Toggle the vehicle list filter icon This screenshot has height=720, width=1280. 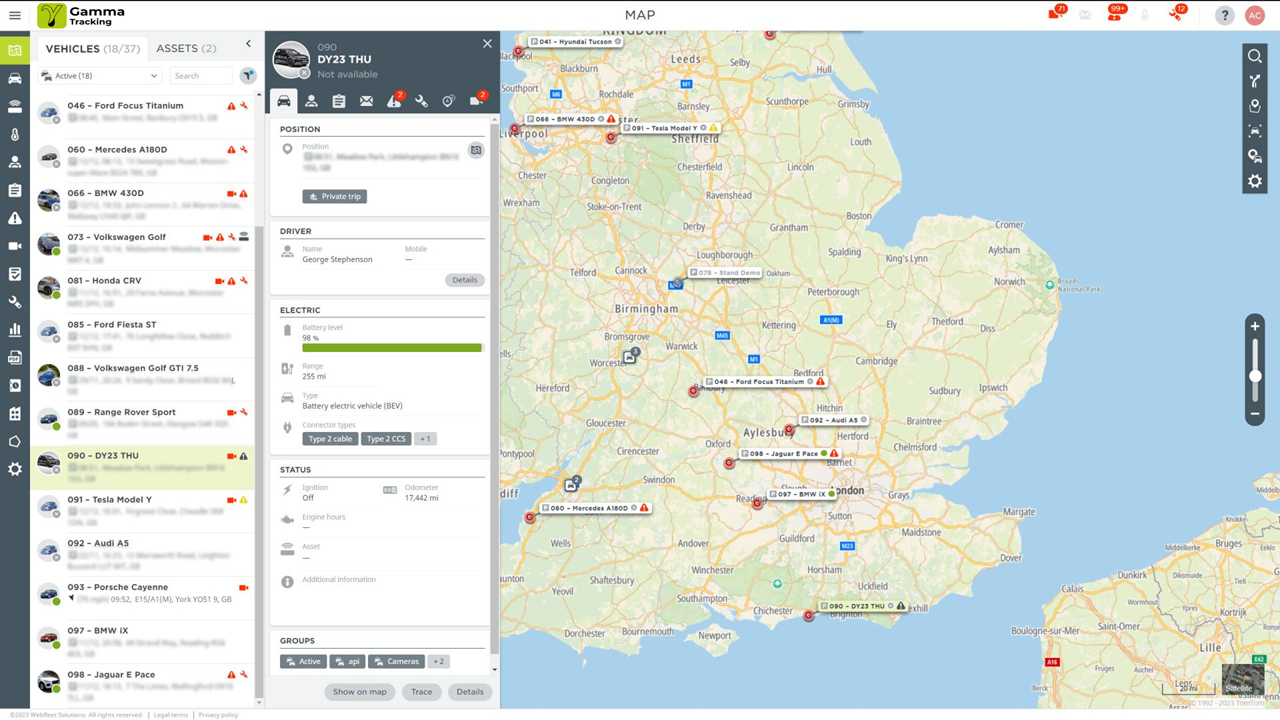tap(248, 76)
